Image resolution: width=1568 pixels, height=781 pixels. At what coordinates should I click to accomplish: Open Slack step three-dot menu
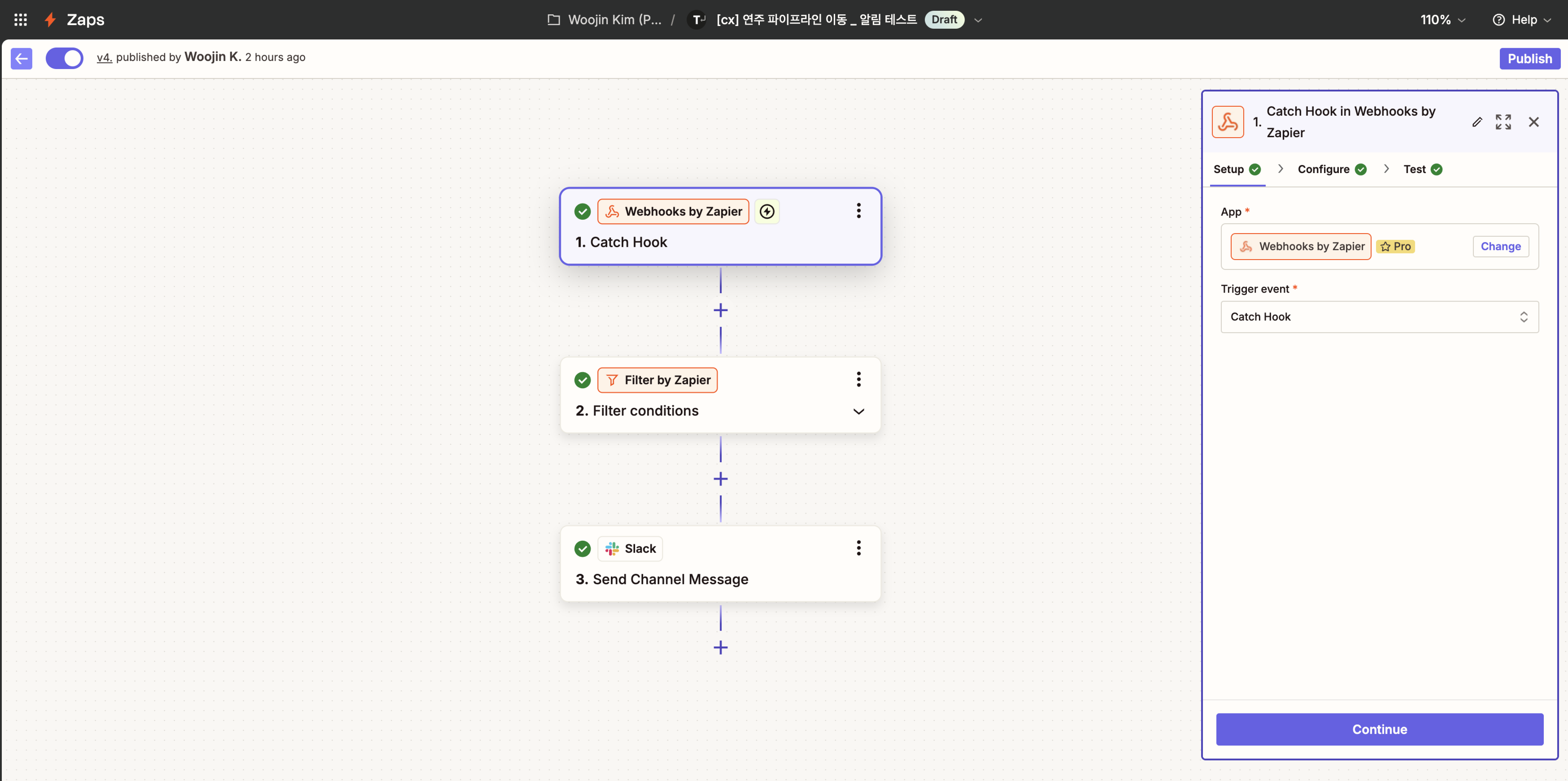[x=858, y=548]
